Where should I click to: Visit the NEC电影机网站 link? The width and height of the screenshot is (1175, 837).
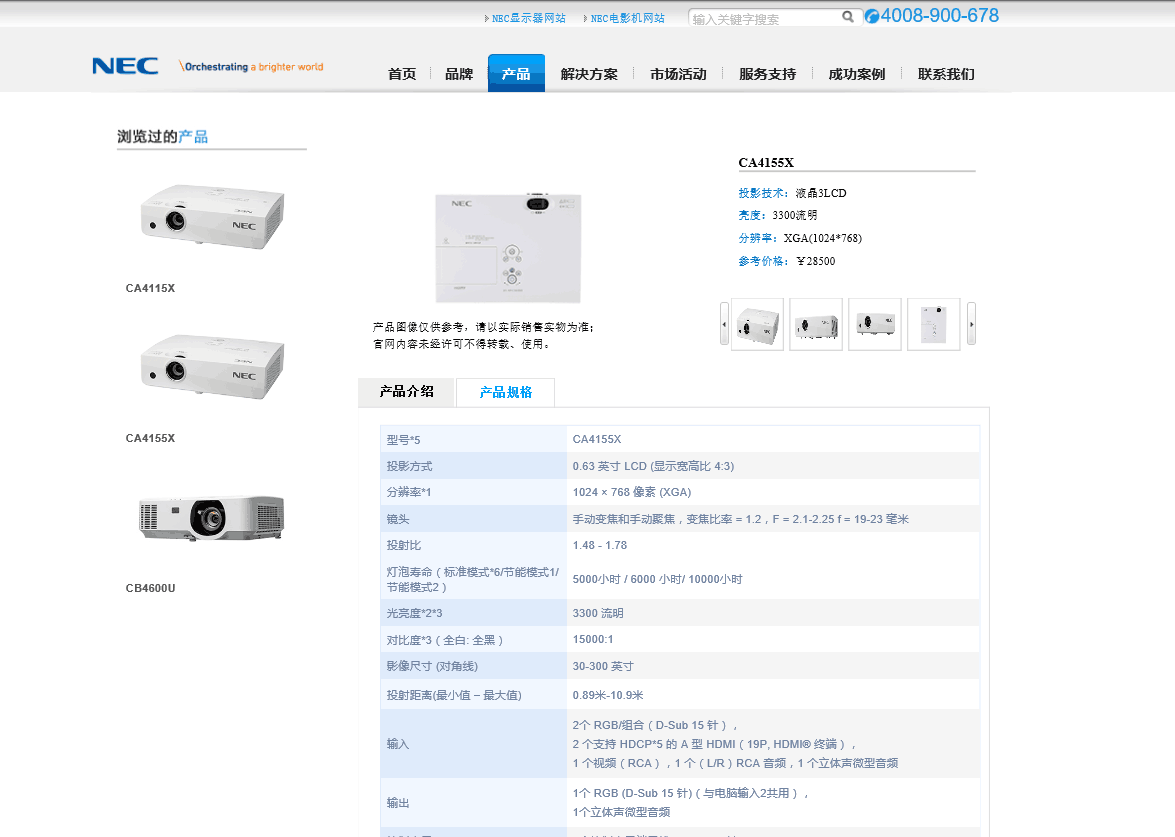point(627,18)
